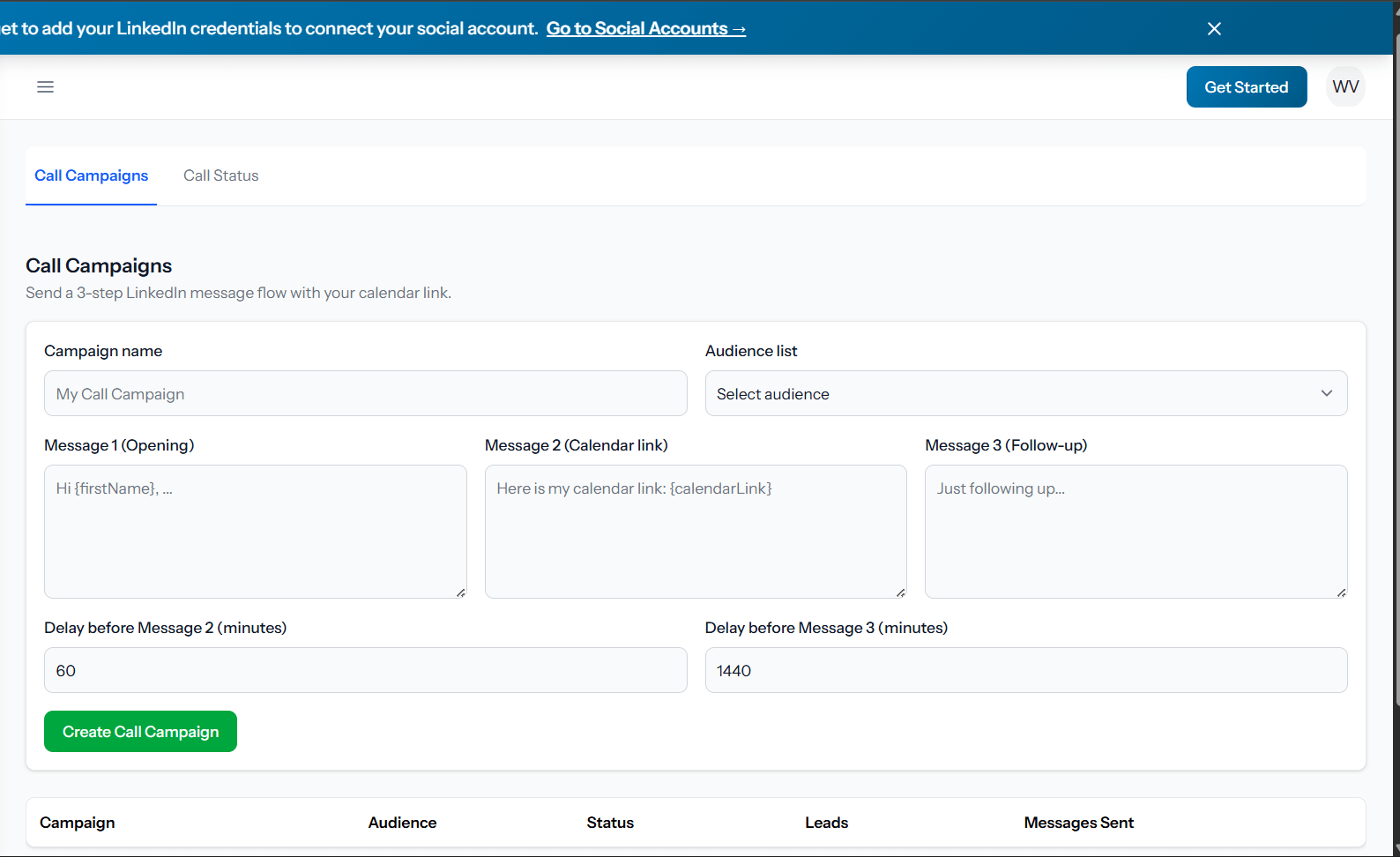Dismiss the LinkedIn credentials banner

1214,29
